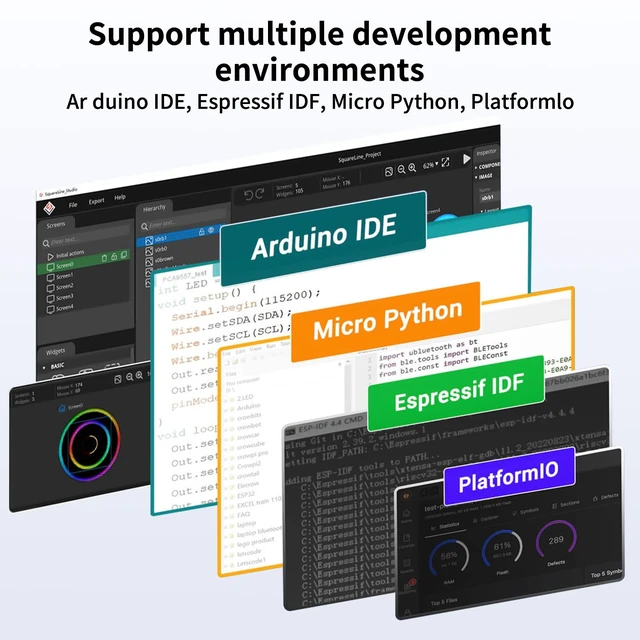
Task: Collapse the BASIC widgets group
Action: (53, 366)
